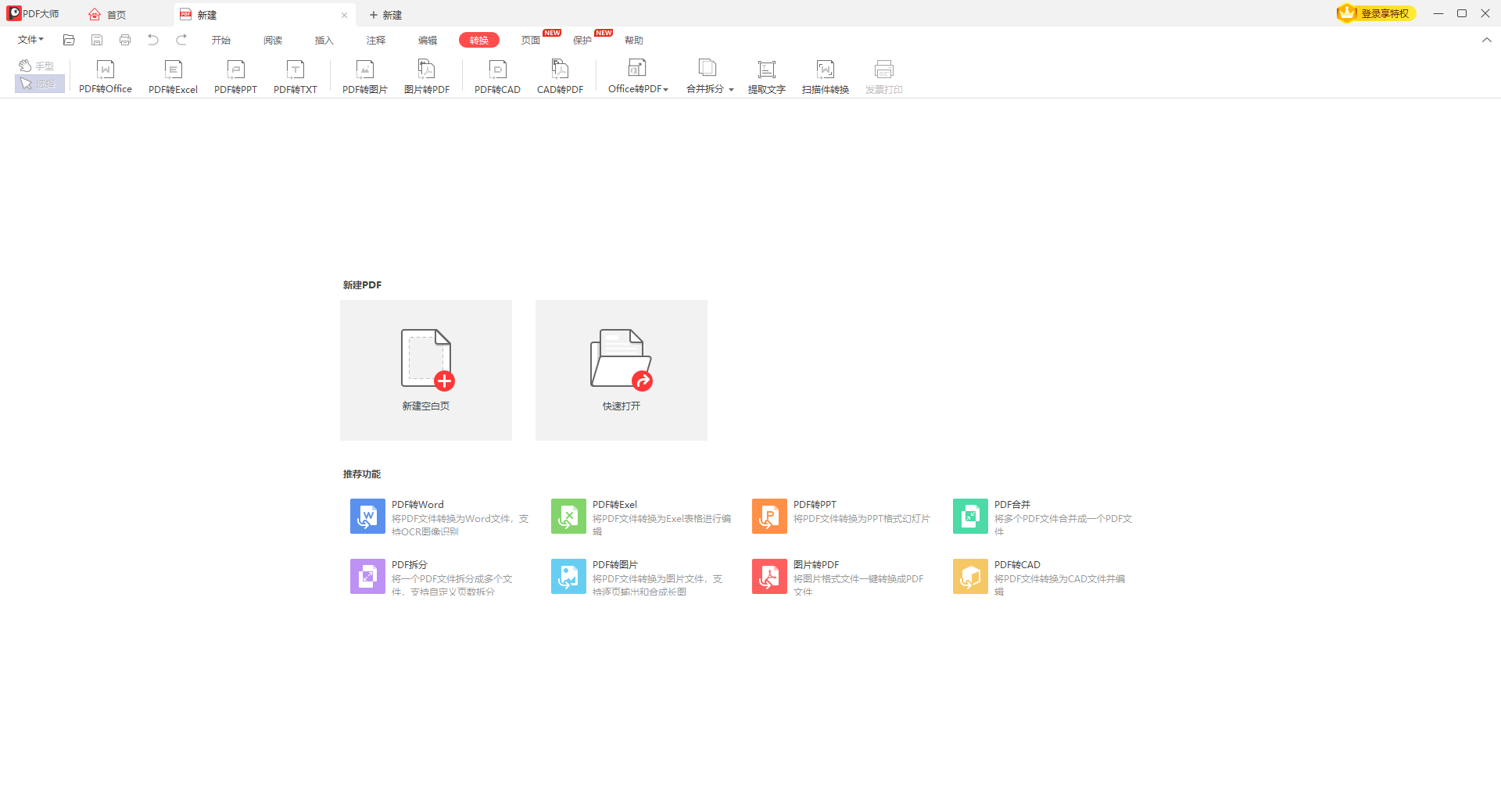Click the print icon in the quick toolbar
Screen dimensions: 1501x812
(x=125, y=40)
